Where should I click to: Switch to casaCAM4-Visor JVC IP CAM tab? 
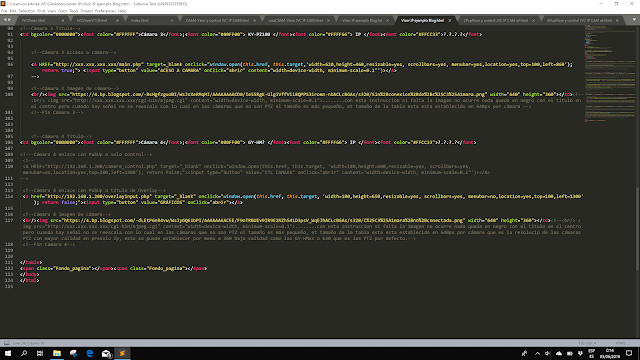pyautogui.click(x=298, y=20)
